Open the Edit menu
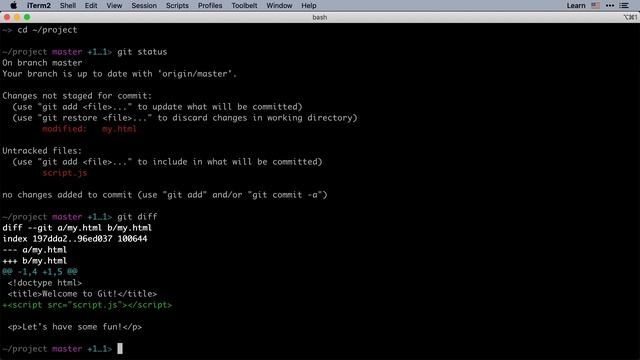Image resolution: width=640 pixels, height=360 pixels. 91,5
